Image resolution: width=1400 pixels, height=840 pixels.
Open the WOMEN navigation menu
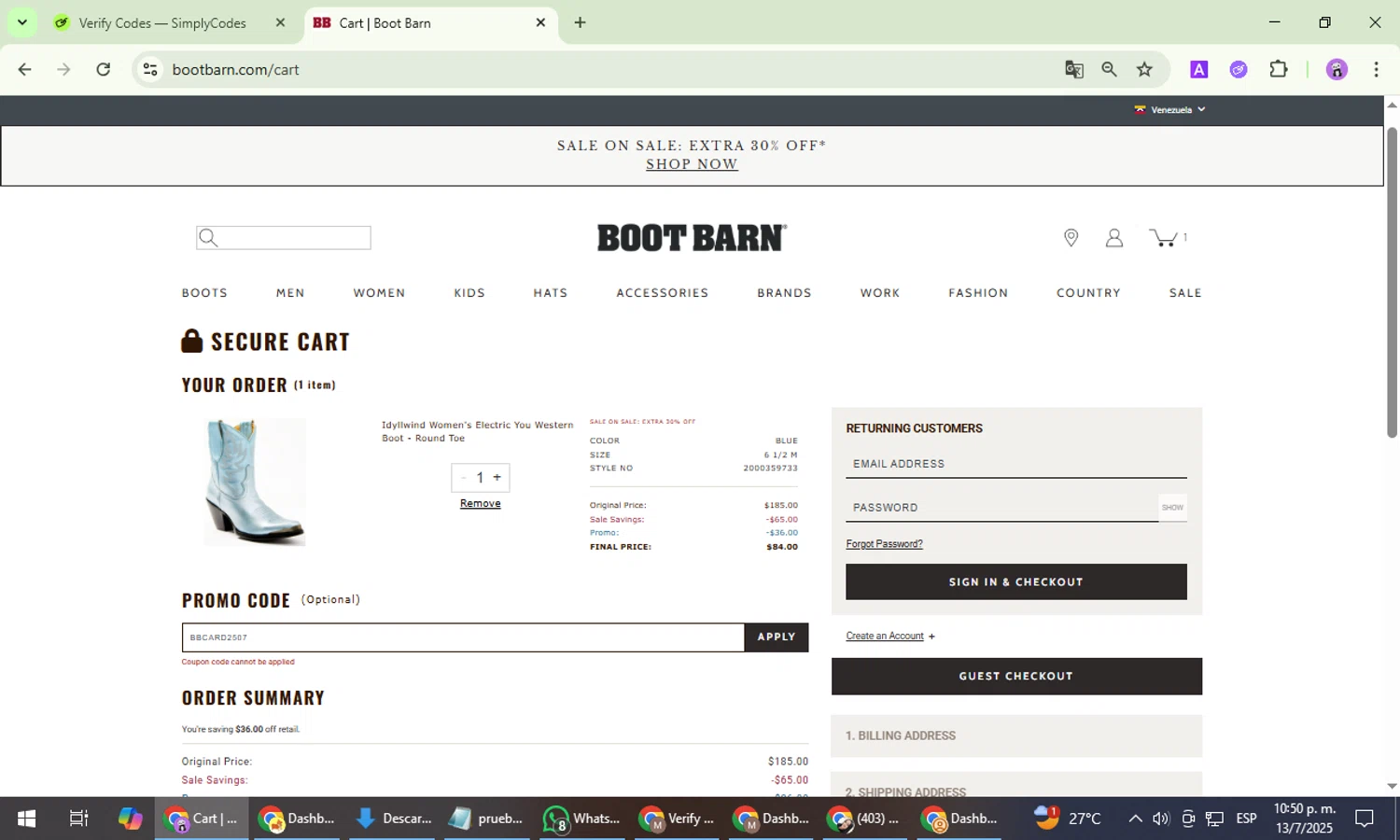pyautogui.click(x=379, y=293)
